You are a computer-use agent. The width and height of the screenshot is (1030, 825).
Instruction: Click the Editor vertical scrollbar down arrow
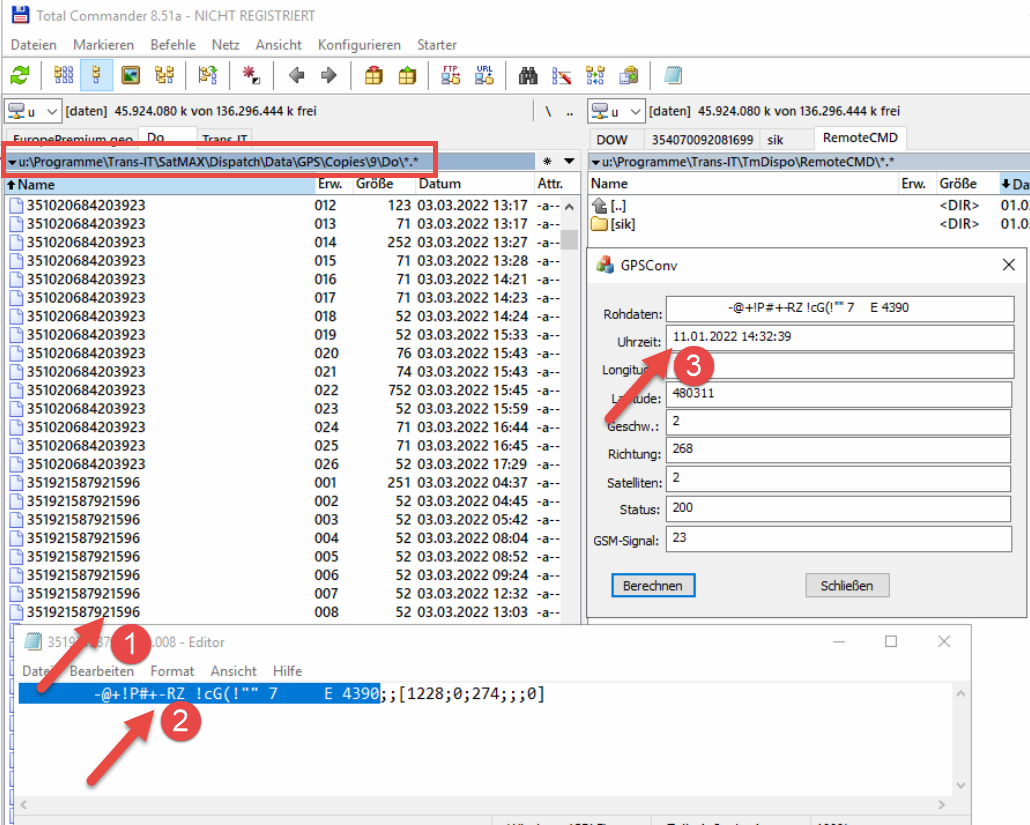pyautogui.click(x=960, y=785)
